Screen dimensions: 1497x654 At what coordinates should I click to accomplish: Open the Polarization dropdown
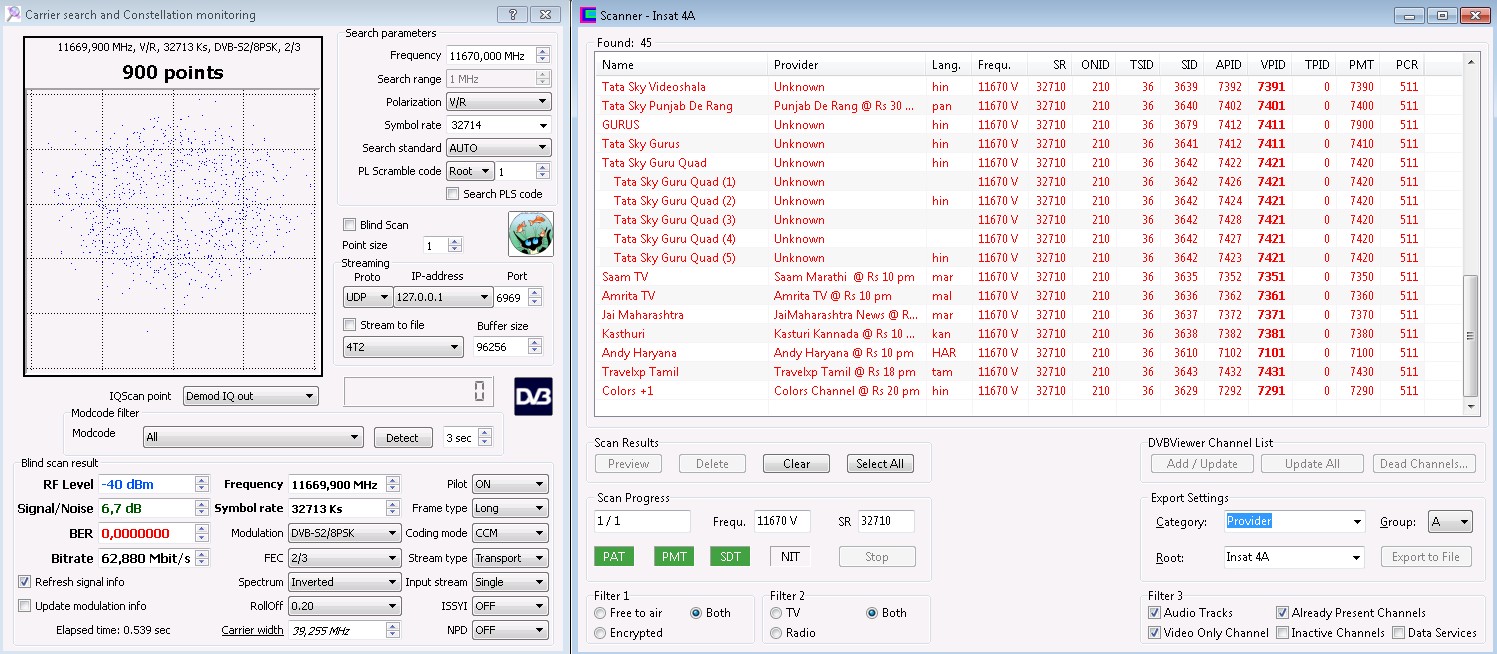[x=498, y=102]
